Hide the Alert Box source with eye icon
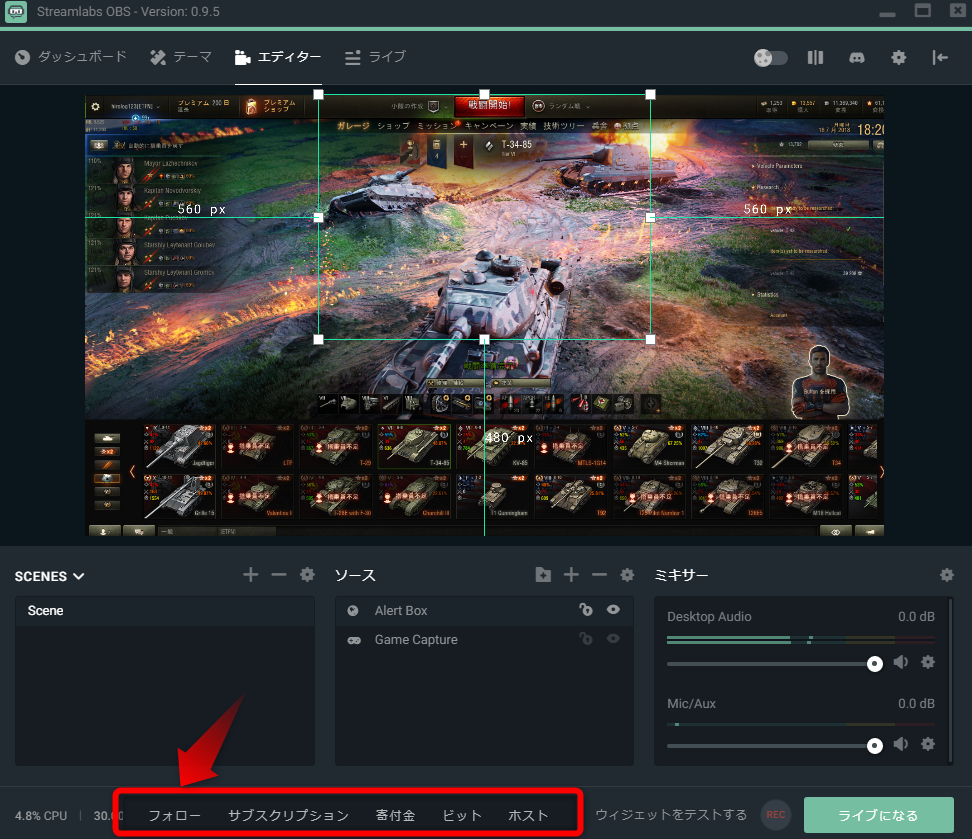Screen dimensions: 972x839 click(613, 610)
